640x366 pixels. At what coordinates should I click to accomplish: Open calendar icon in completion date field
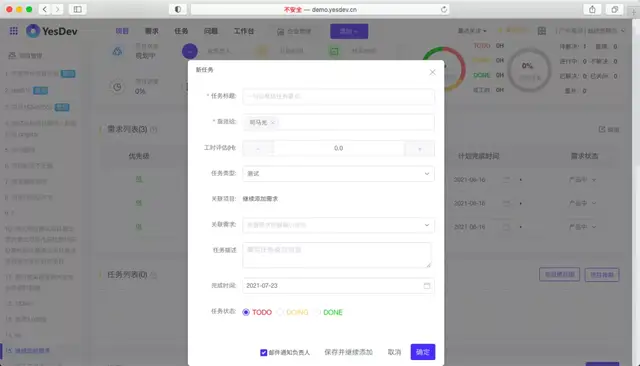(427, 286)
